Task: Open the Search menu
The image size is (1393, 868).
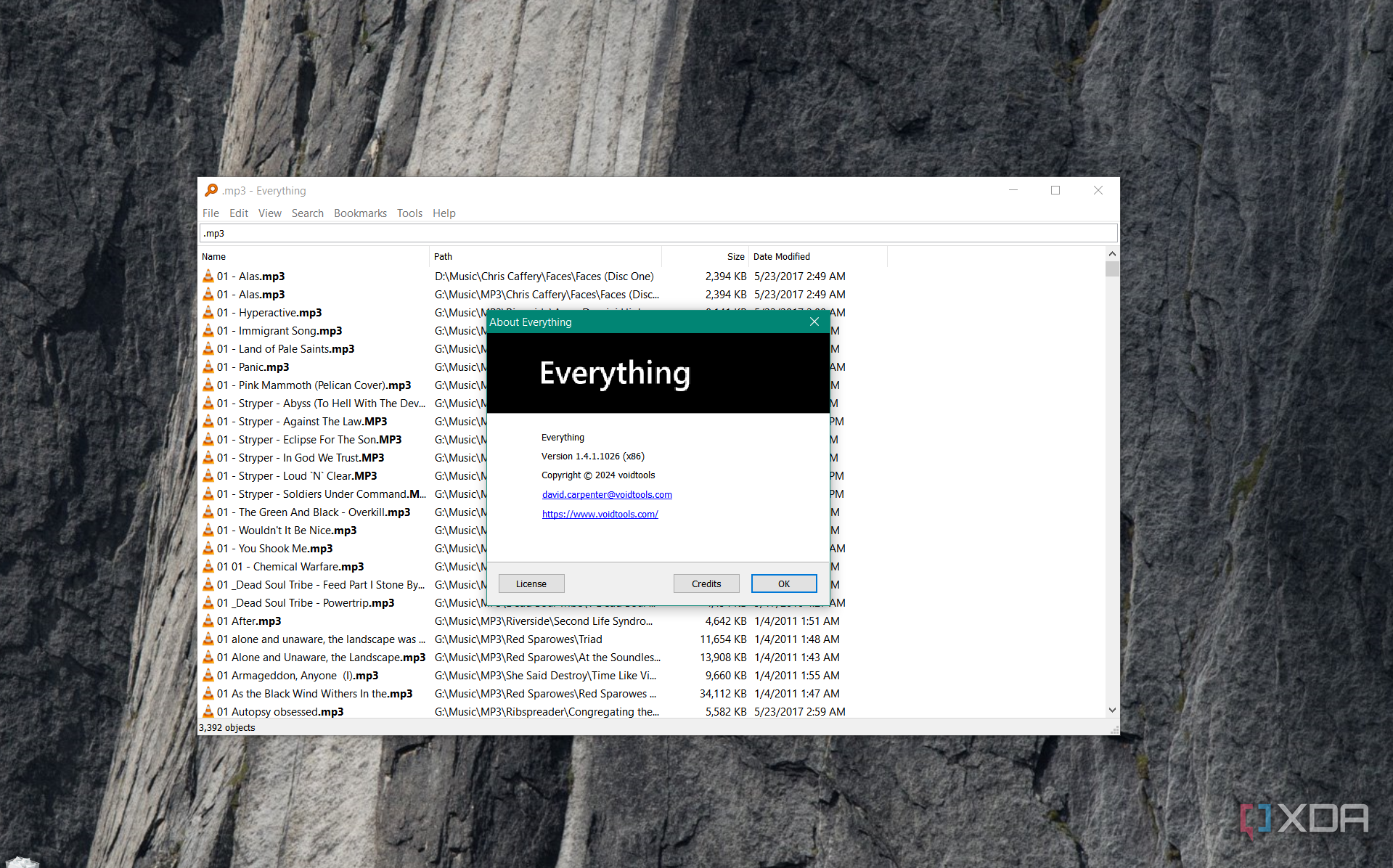Action: coord(308,213)
